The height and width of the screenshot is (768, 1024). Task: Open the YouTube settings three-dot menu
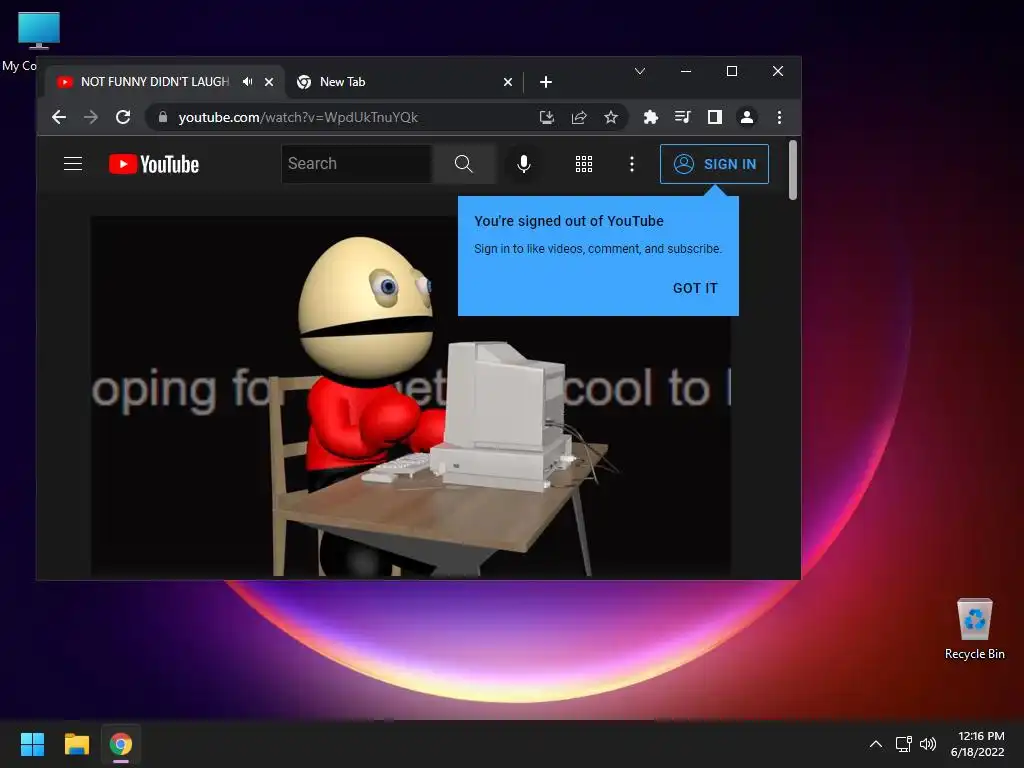[632, 164]
